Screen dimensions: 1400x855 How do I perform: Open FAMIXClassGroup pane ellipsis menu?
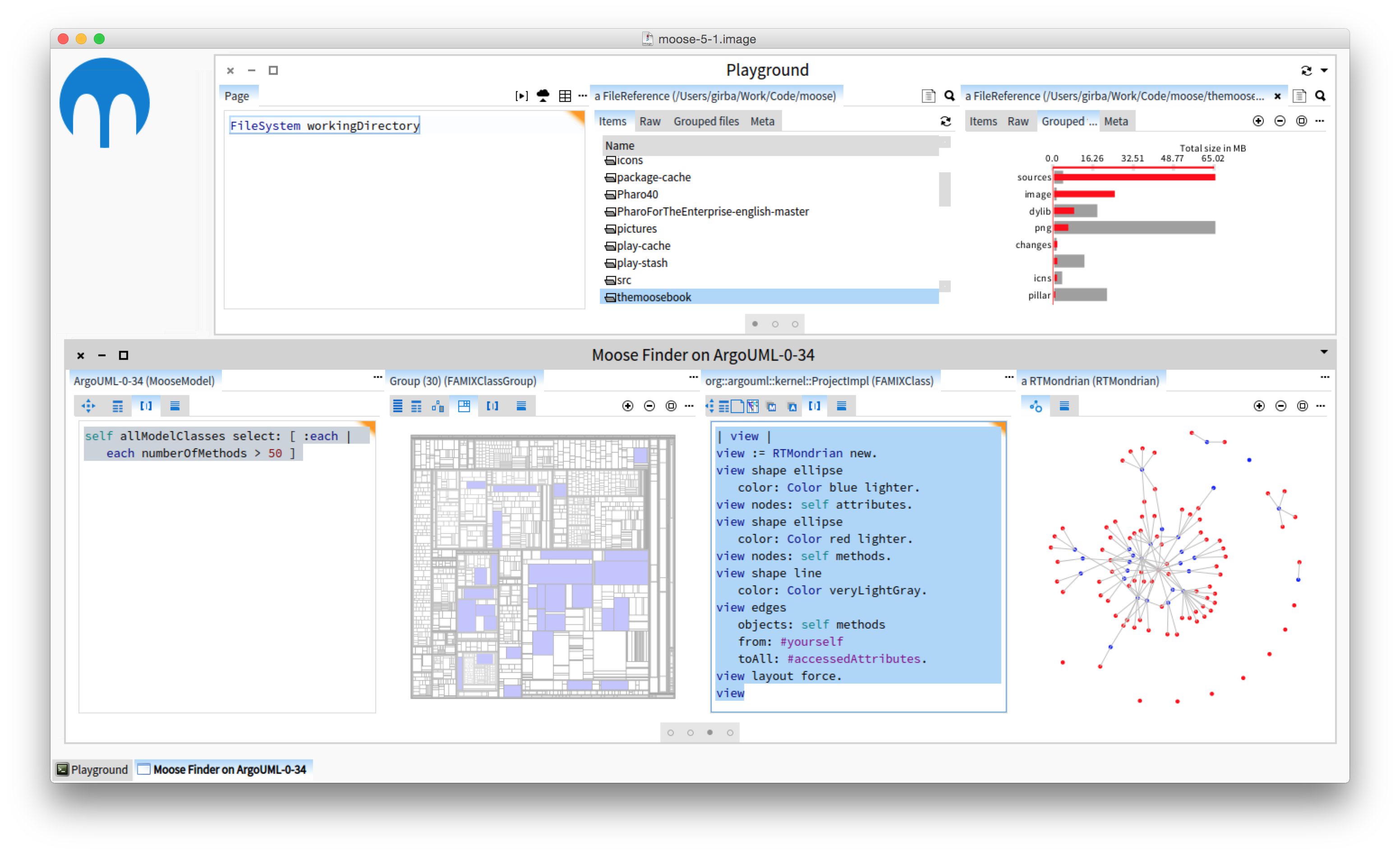693,377
